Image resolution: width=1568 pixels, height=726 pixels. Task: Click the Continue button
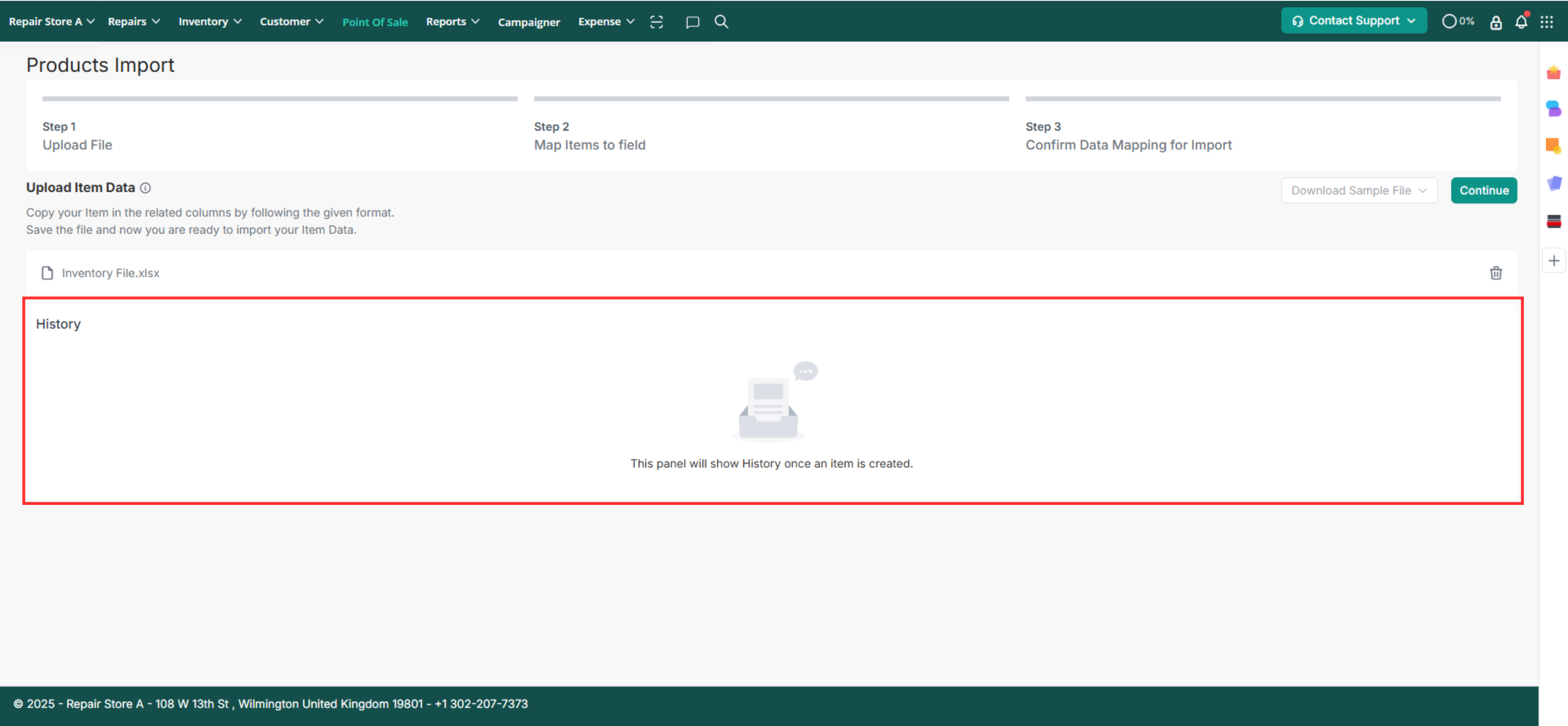[x=1483, y=190]
